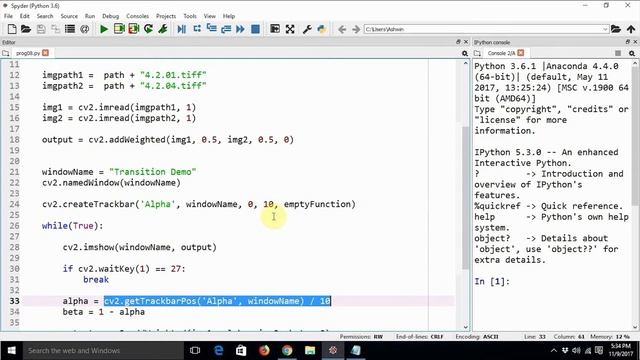Select the prog08.py editor tab
The width and height of the screenshot is (640, 360).
[x=28, y=53]
